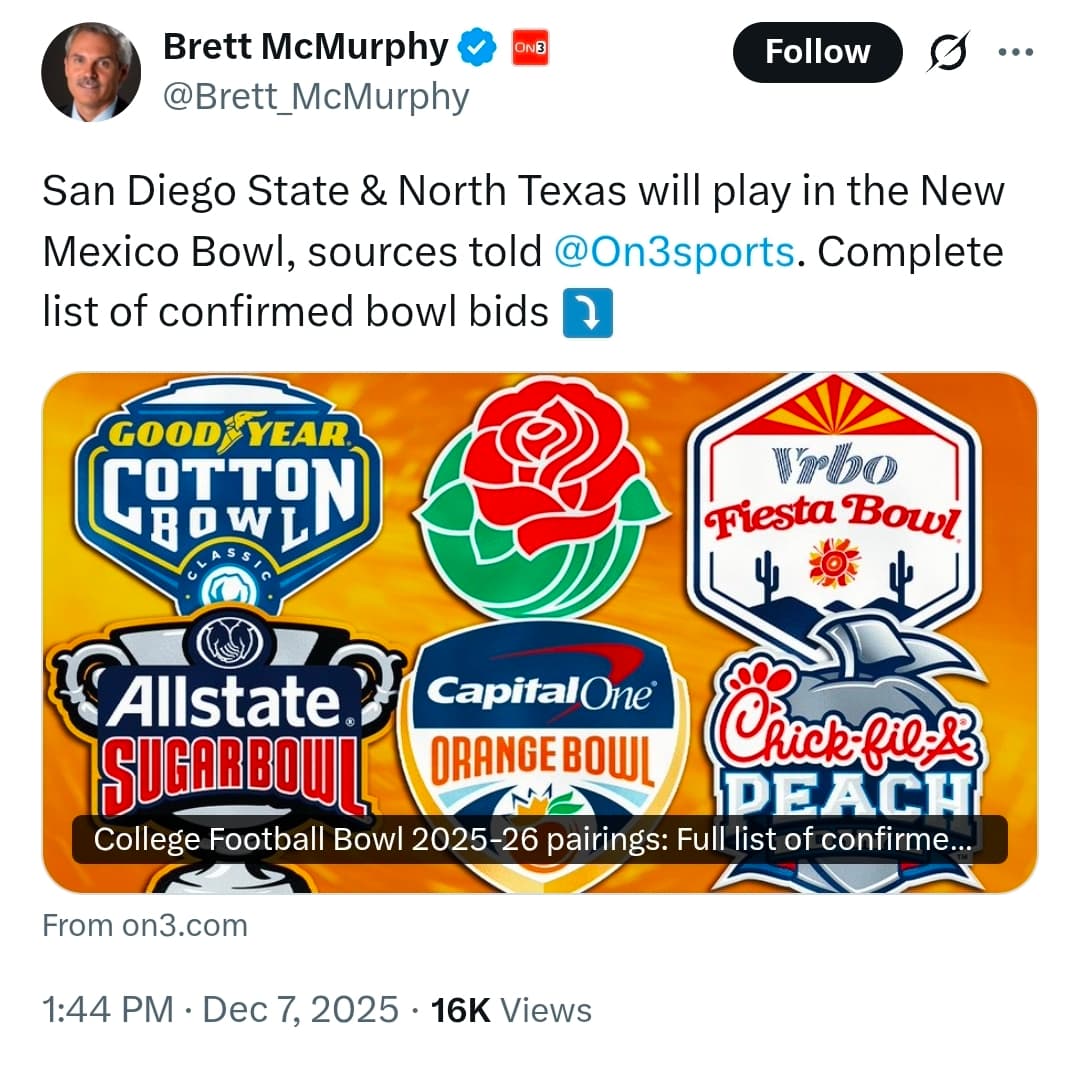
Task: Open the @On3sports mention link
Action: click(673, 252)
